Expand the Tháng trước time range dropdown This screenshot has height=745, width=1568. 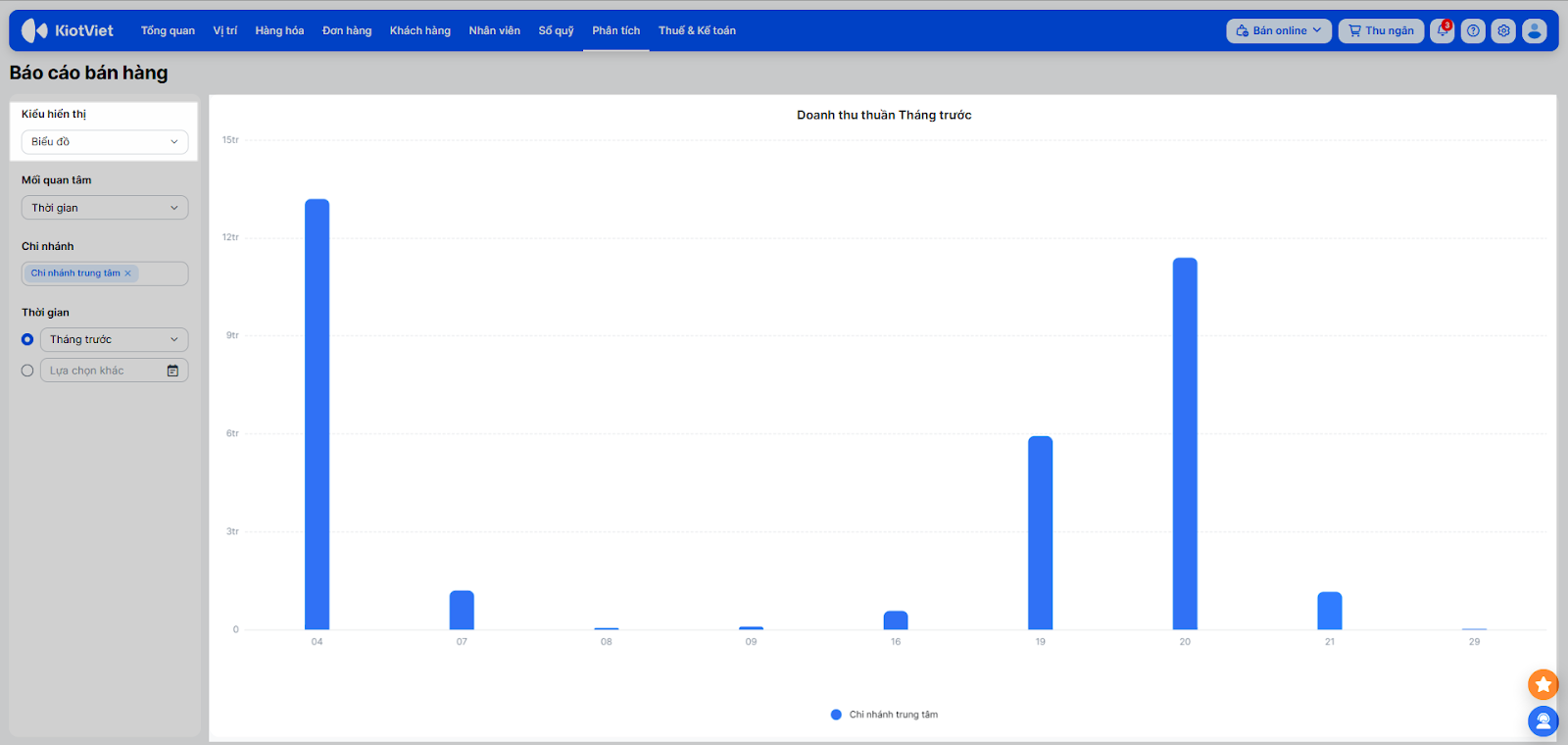click(x=114, y=339)
